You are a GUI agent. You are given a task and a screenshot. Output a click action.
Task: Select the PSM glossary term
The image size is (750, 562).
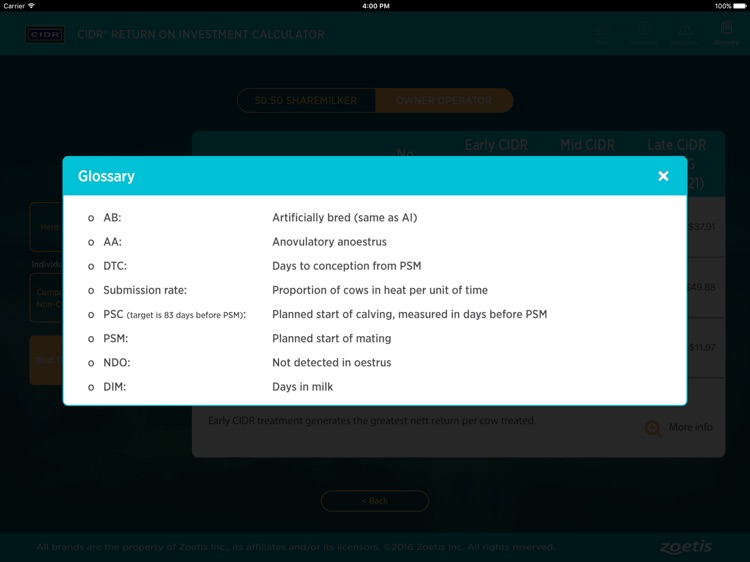pos(116,339)
